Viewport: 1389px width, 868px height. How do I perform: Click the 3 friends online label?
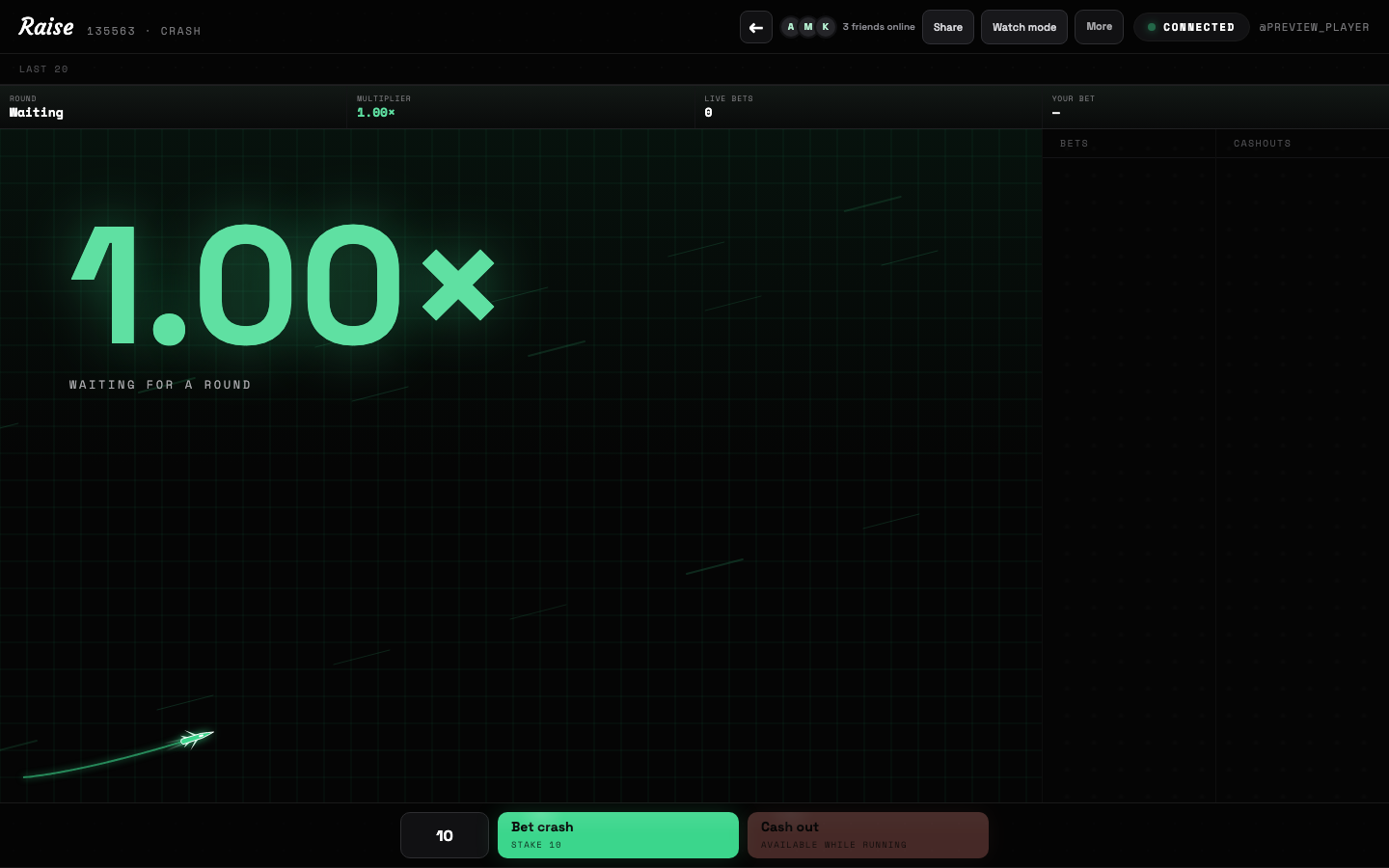click(879, 27)
